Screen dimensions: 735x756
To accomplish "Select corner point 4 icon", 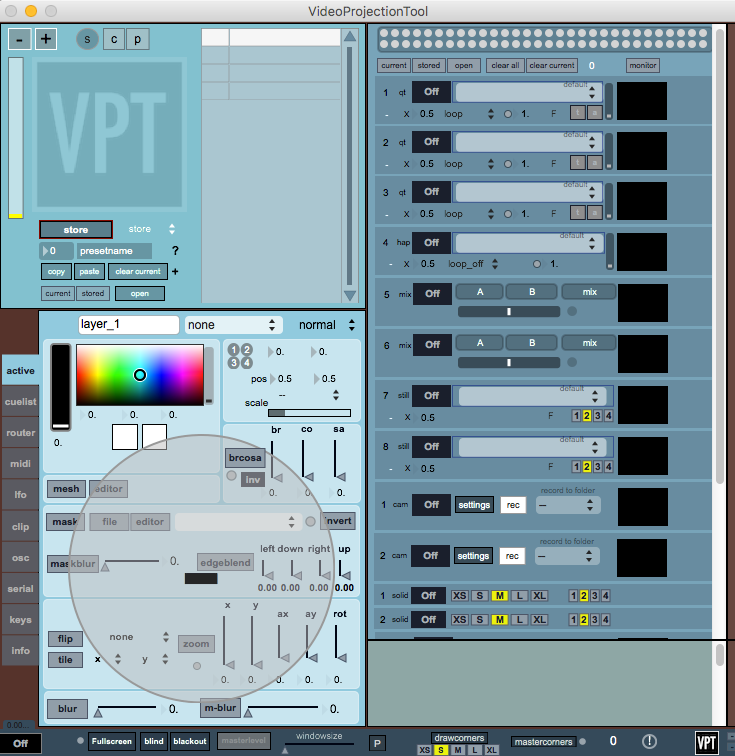I will pyautogui.click(x=246, y=363).
